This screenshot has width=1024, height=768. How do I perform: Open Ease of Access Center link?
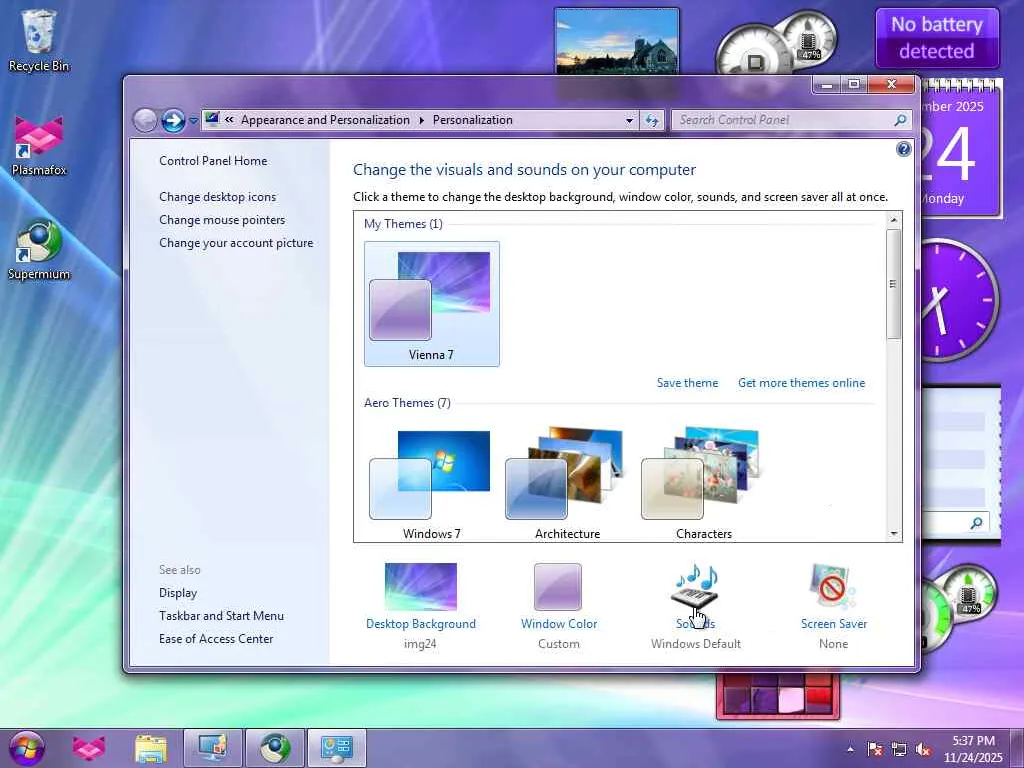pyautogui.click(x=216, y=638)
